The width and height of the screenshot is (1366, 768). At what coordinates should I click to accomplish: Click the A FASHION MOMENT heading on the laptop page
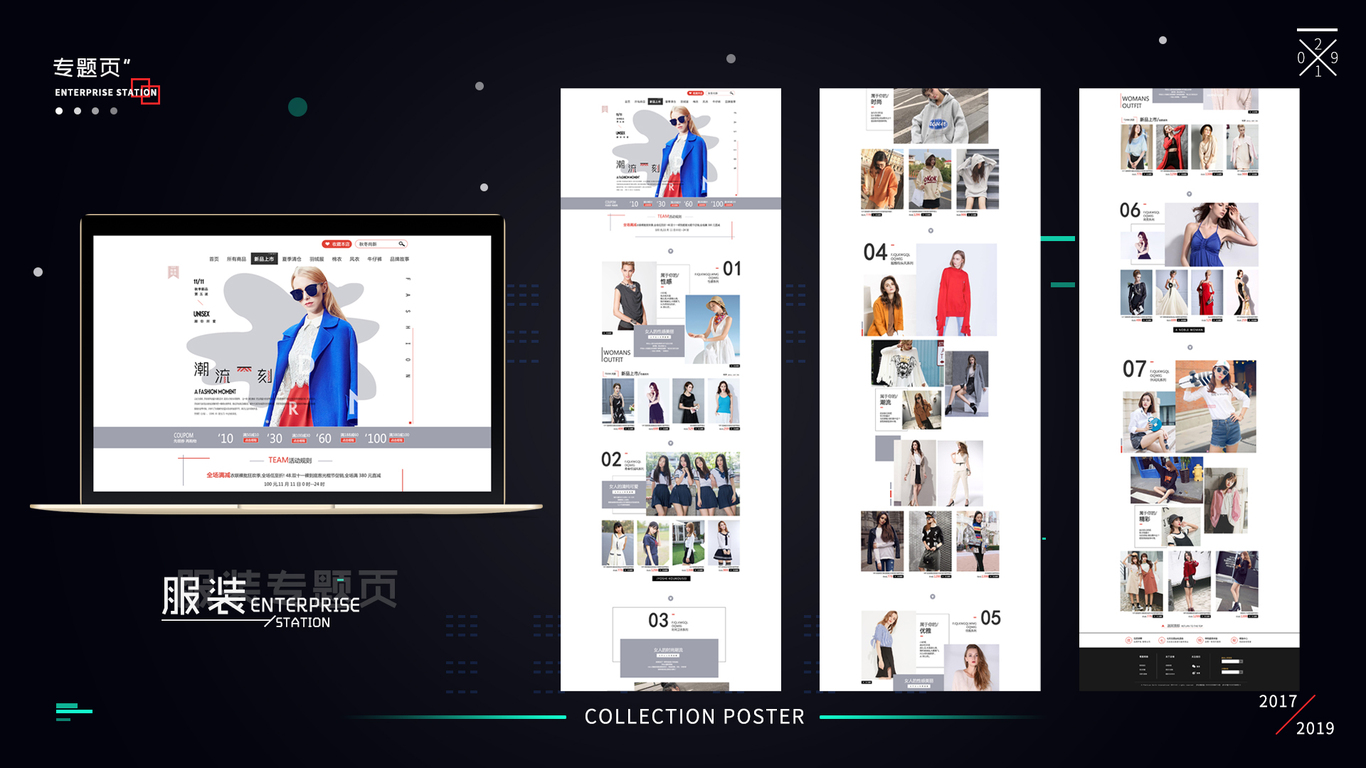tap(215, 391)
